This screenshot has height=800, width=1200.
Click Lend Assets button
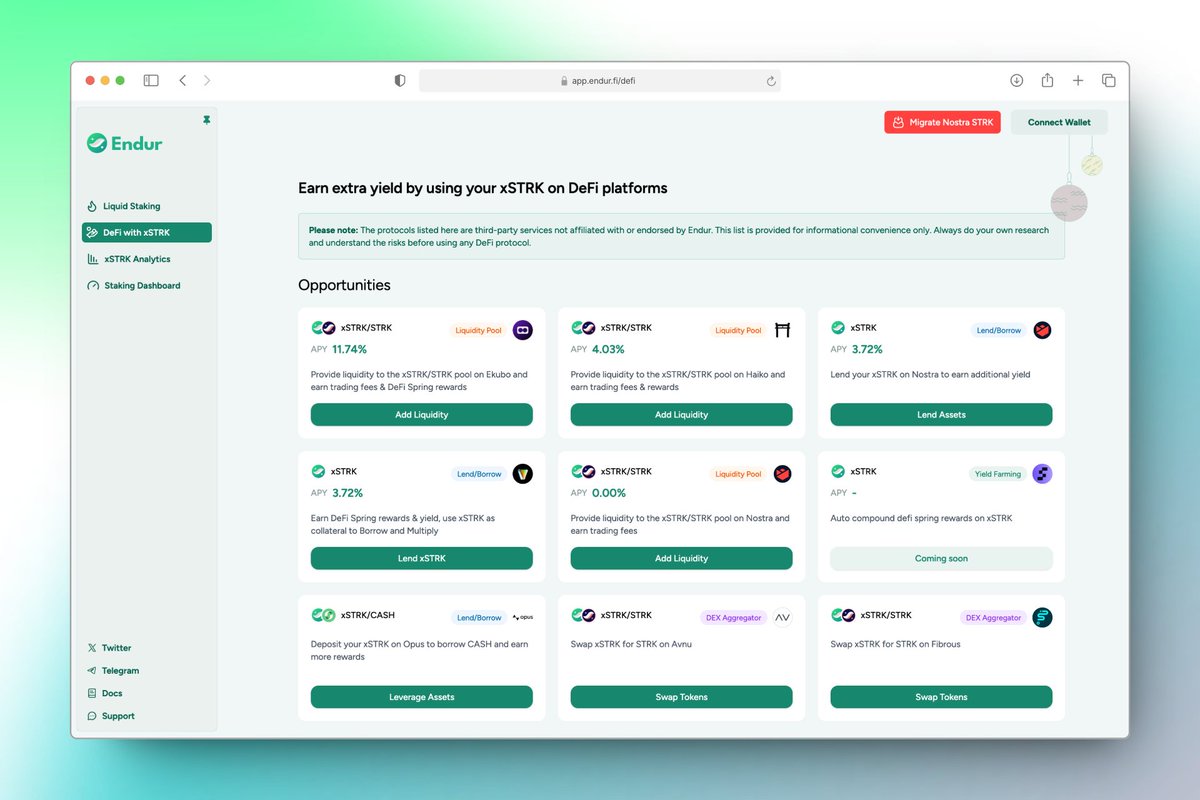coord(941,415)
